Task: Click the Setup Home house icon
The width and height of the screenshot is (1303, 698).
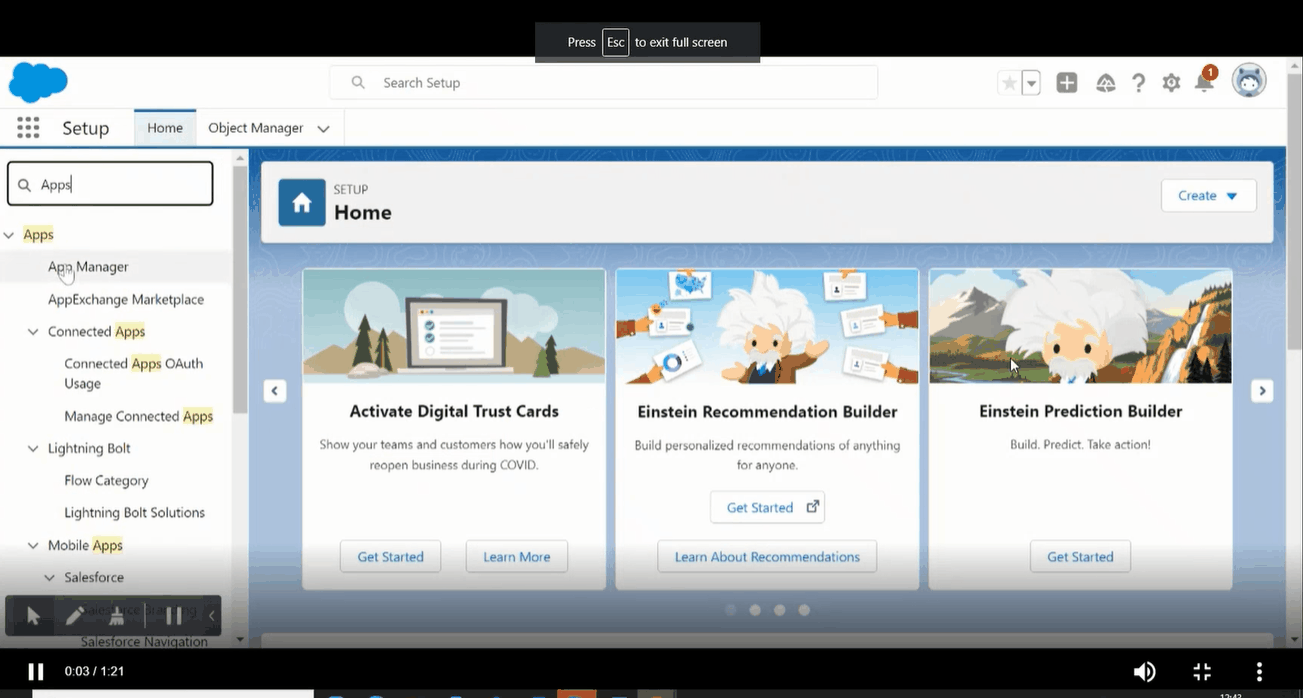Action: click(x=302, y=203)
